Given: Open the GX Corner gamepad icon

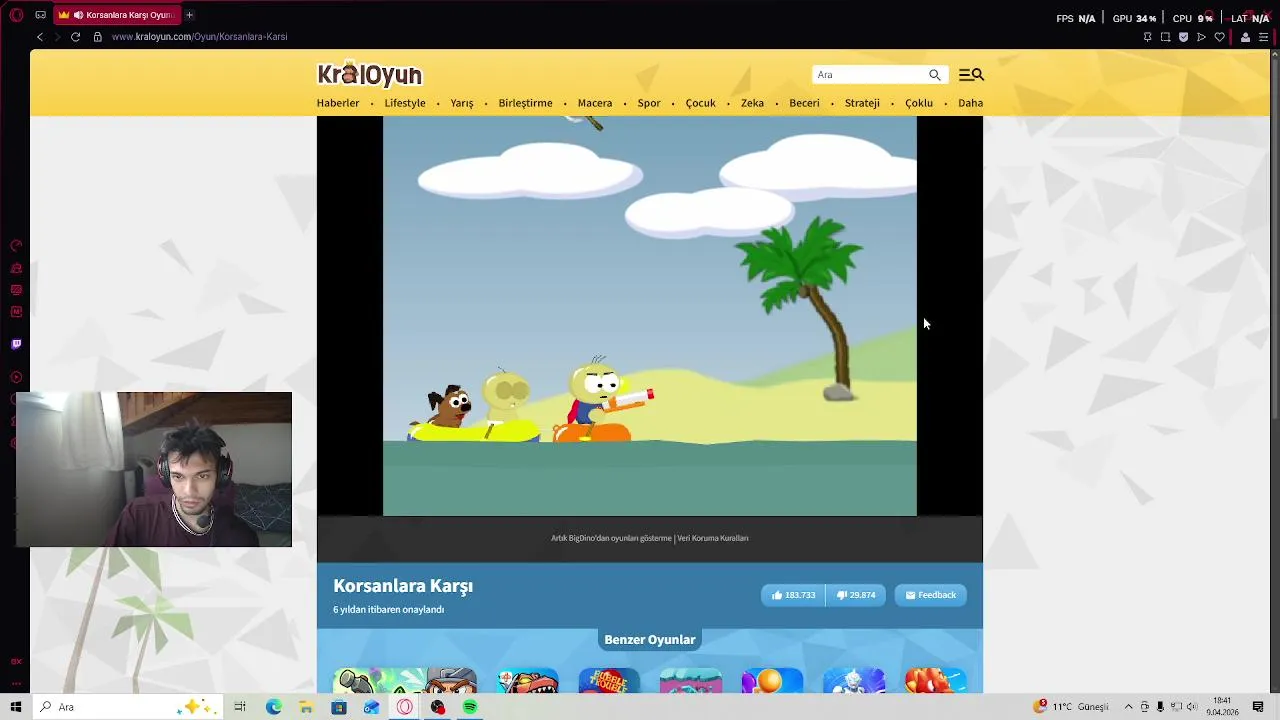Looking at the screenshot, I should click(x=40, y=15).
